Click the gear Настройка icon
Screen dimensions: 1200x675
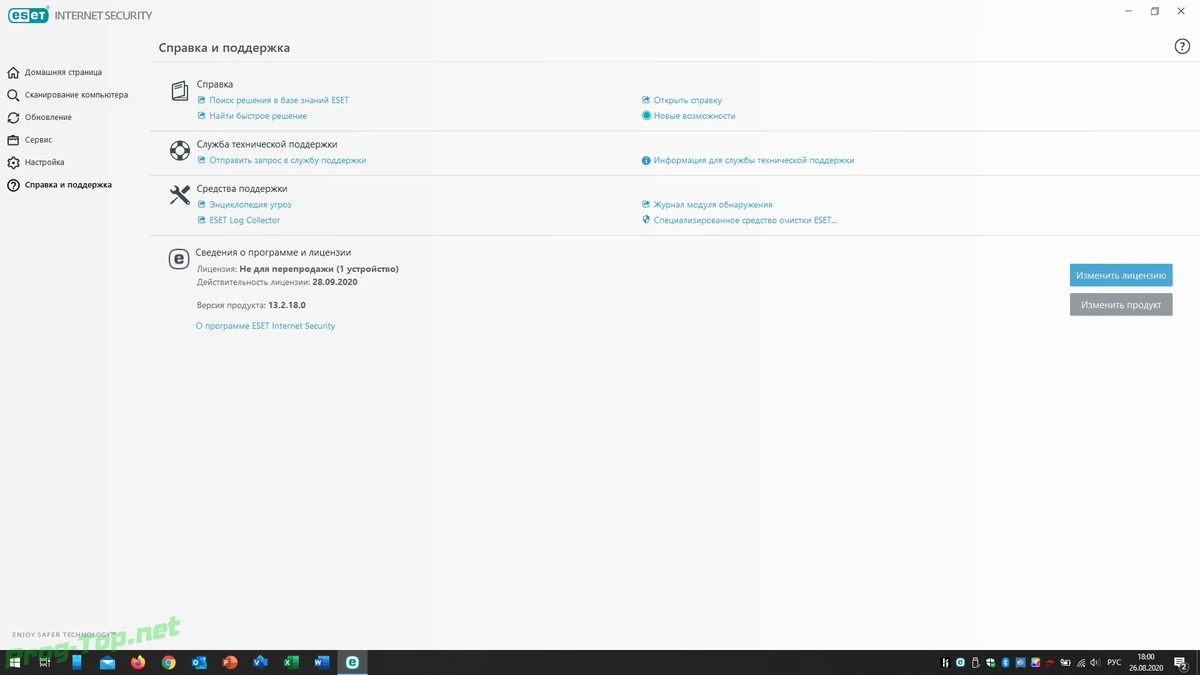tap(13, 162)
